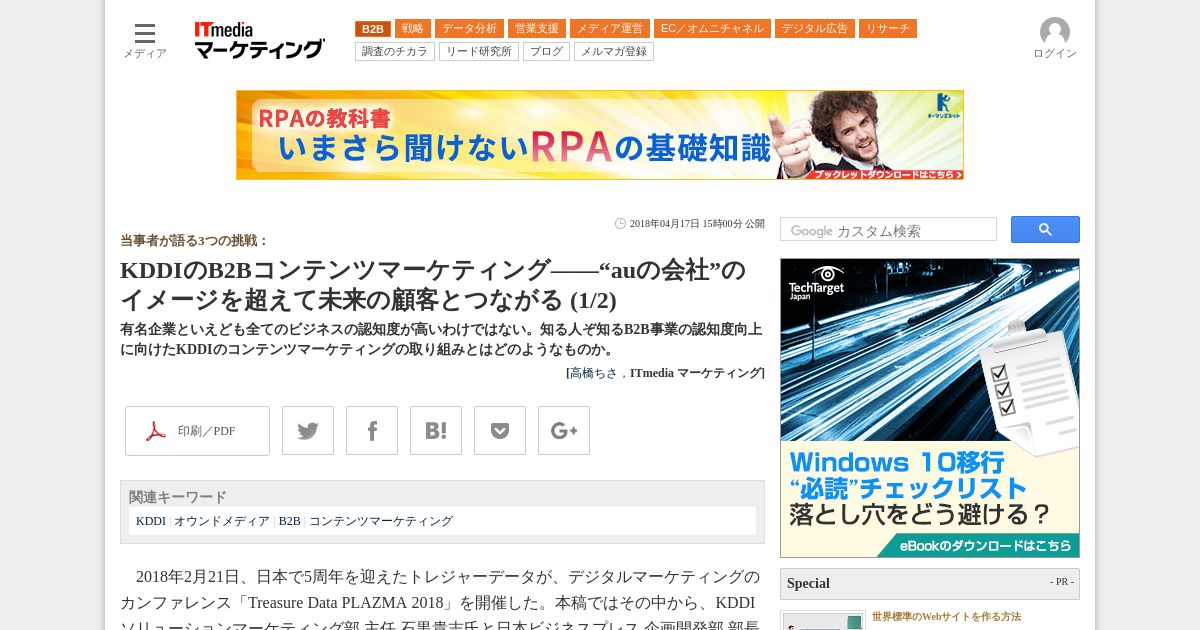Click the RPAの教科書 banner ad
The image size is (1200, 630).
(600, 135)
